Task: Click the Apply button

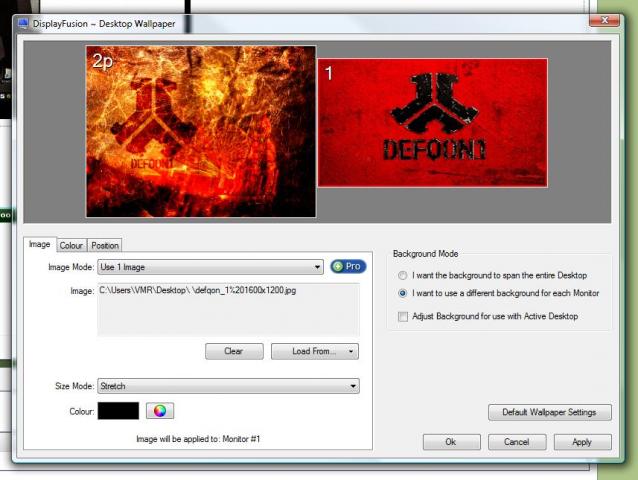Action: (581, 441)
